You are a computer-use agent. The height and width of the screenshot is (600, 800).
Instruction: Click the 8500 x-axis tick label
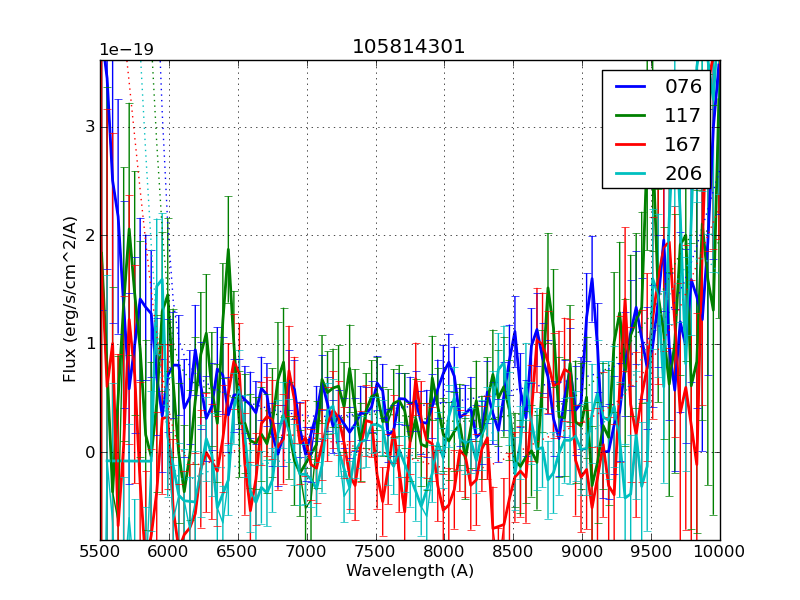tap(513, 551)
